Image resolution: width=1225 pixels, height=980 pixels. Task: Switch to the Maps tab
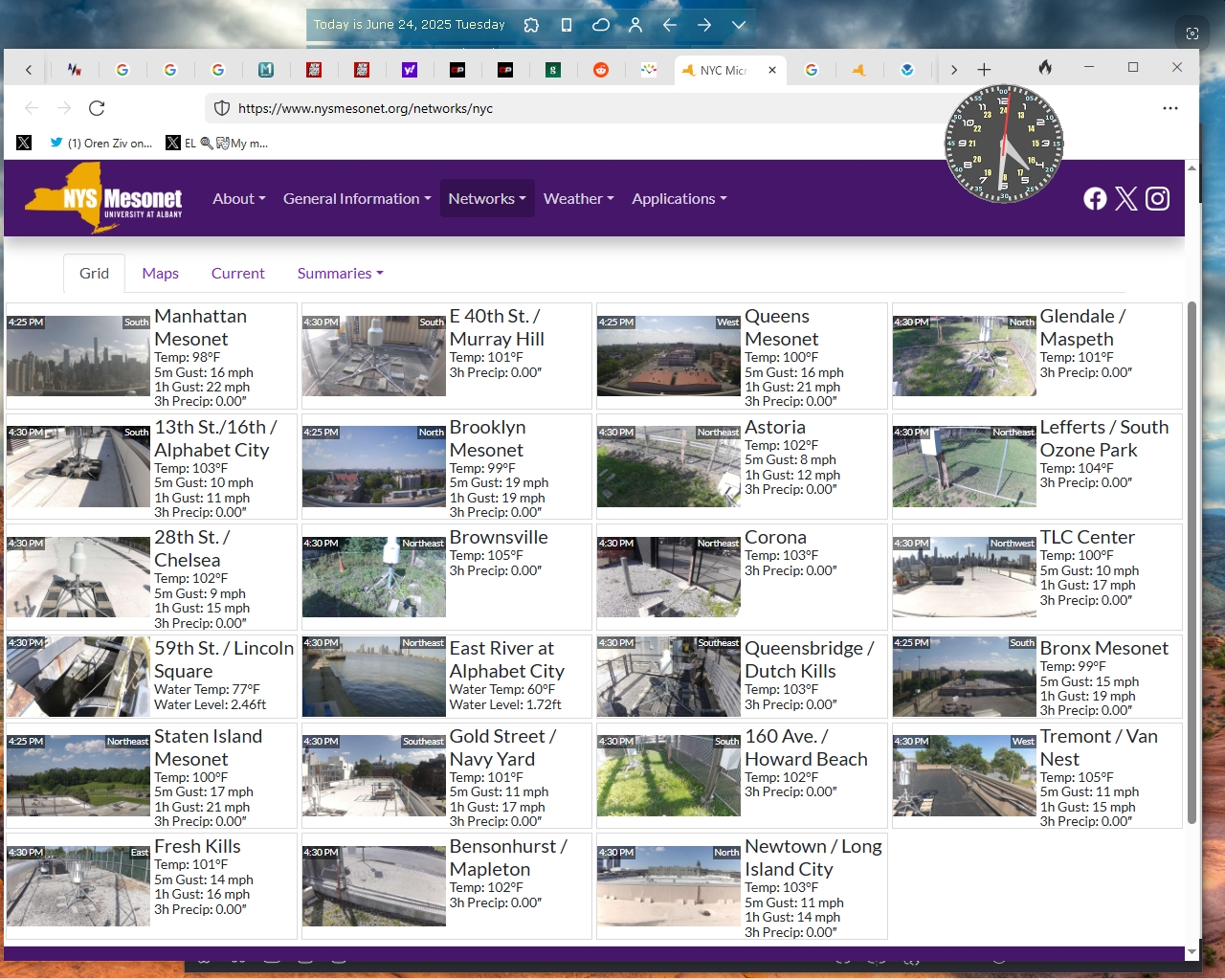click(x=160, y=273)
